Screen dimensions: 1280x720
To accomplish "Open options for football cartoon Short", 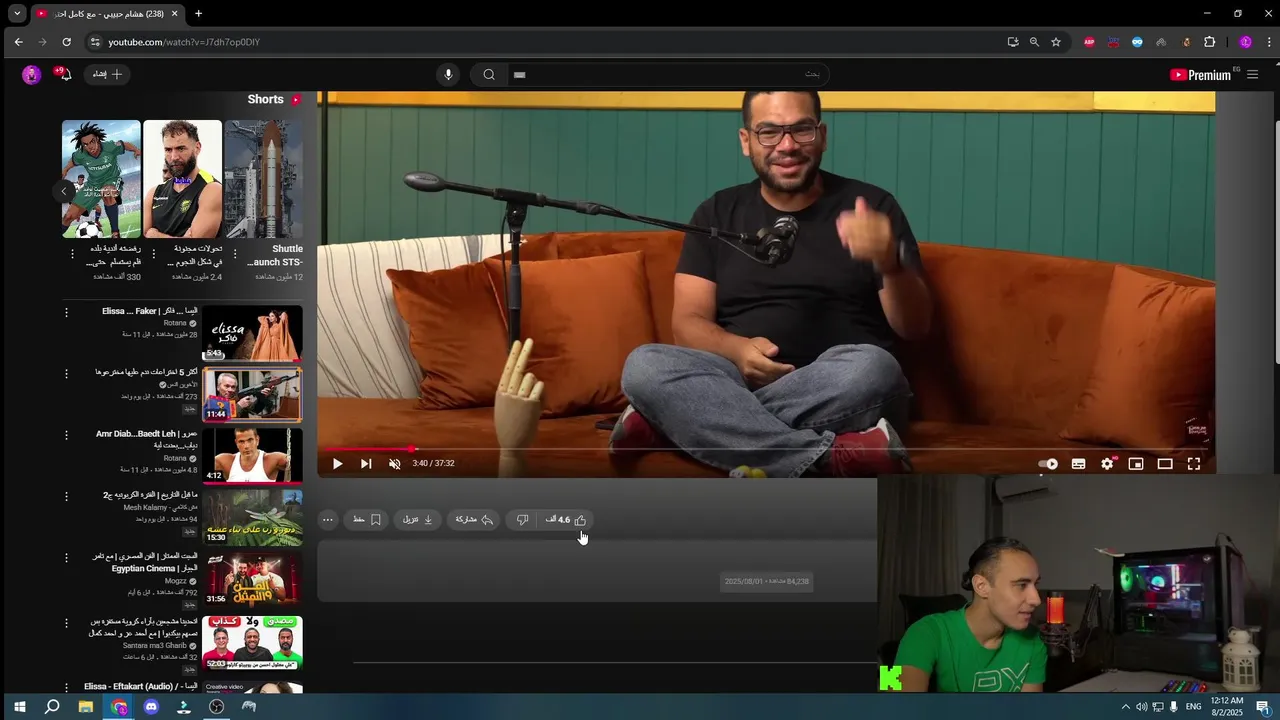I will pyautogui.click(x=72, y=254).
